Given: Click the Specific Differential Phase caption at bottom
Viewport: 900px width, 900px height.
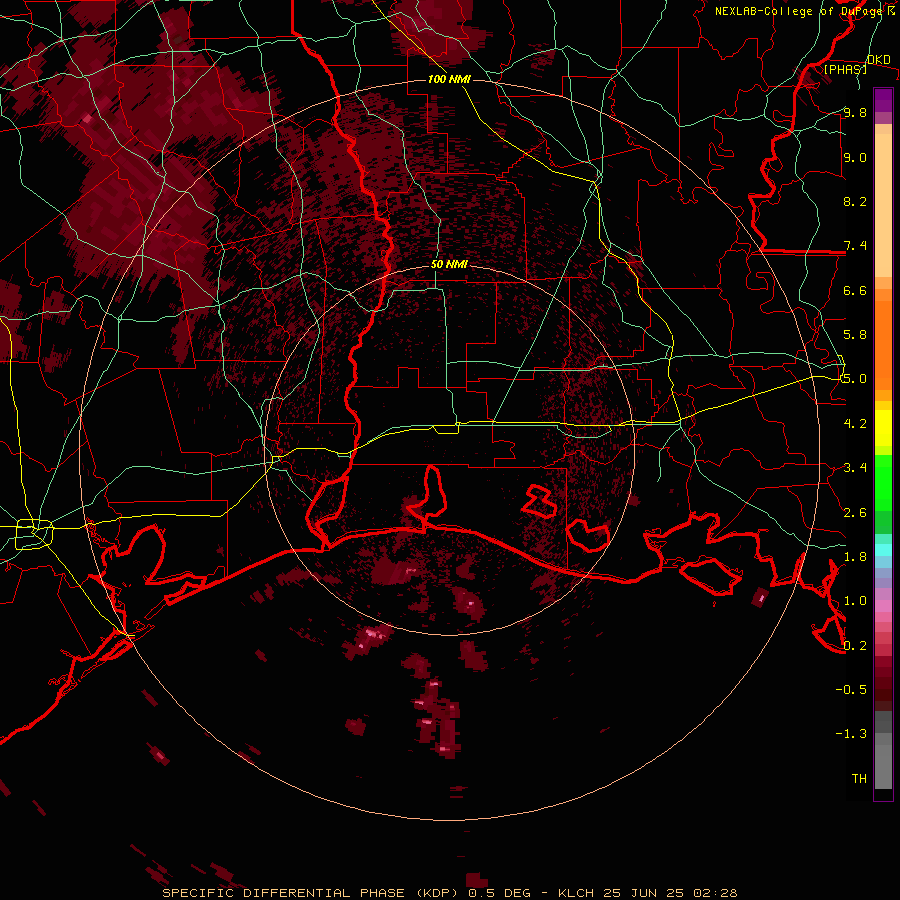Looking at the screenshot, I should click(x=449, y=893).
